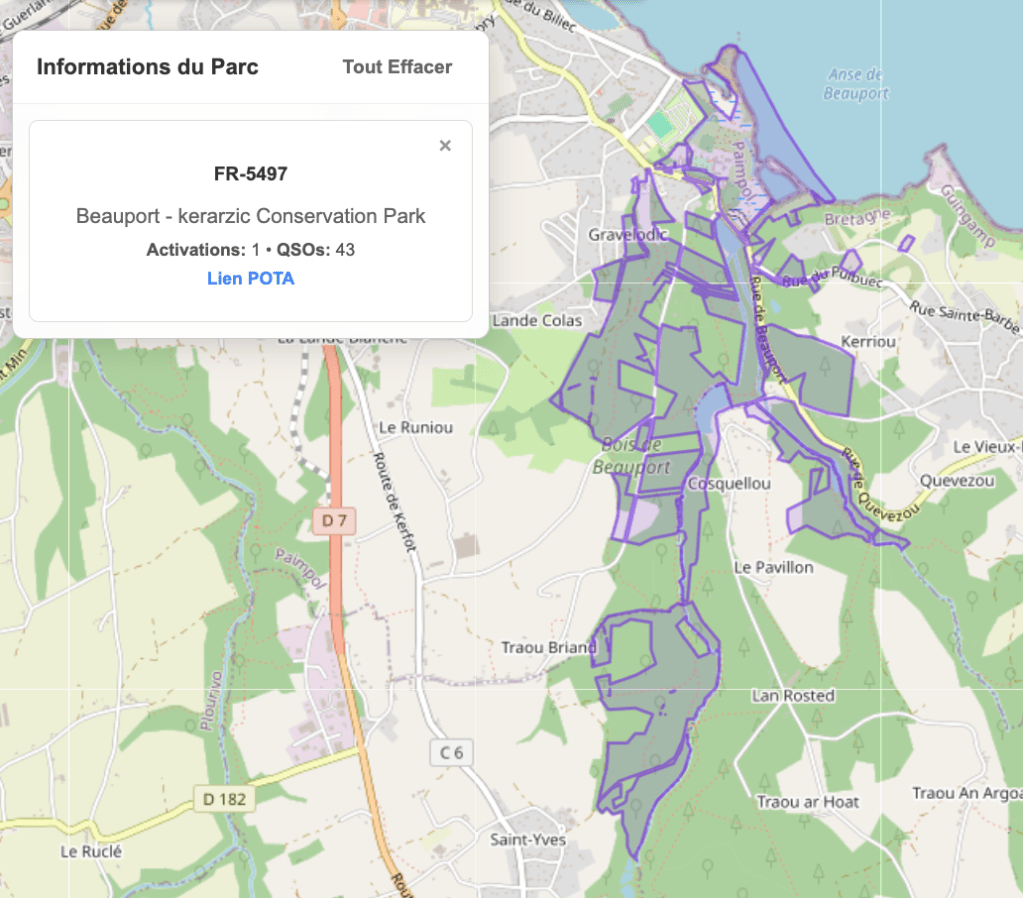Click the D 7 road shield

pyautogui.click(x=333, y=520)
